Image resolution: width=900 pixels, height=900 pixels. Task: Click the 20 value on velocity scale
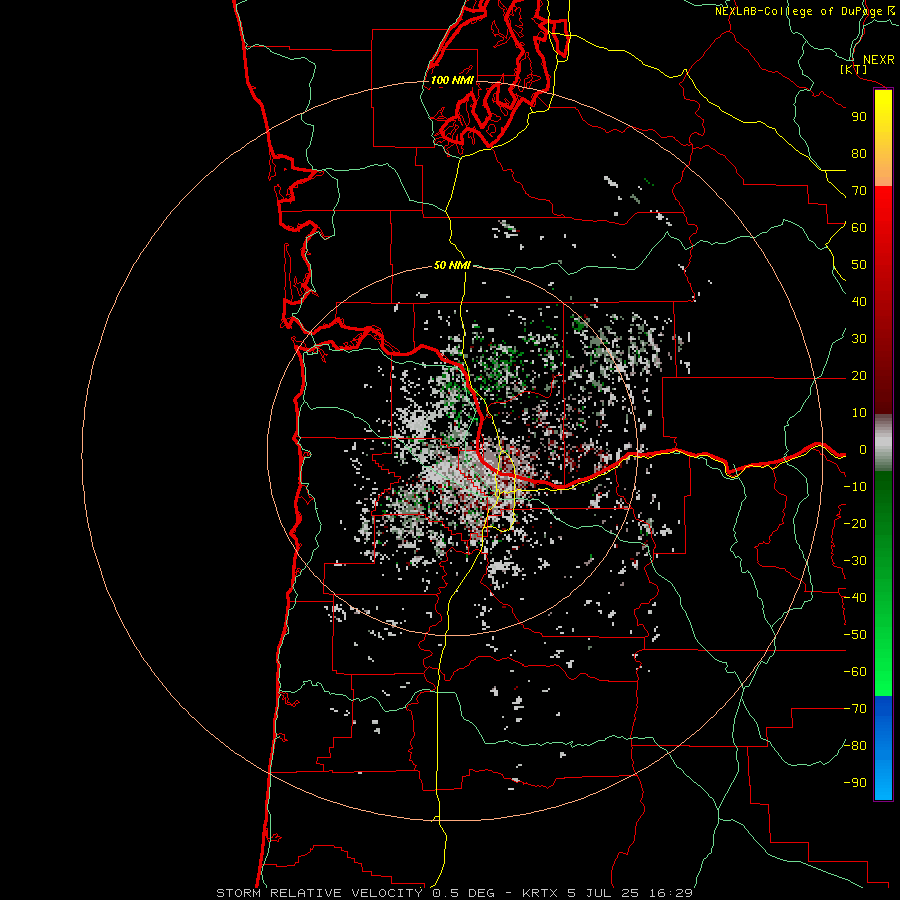coord(859,376)
